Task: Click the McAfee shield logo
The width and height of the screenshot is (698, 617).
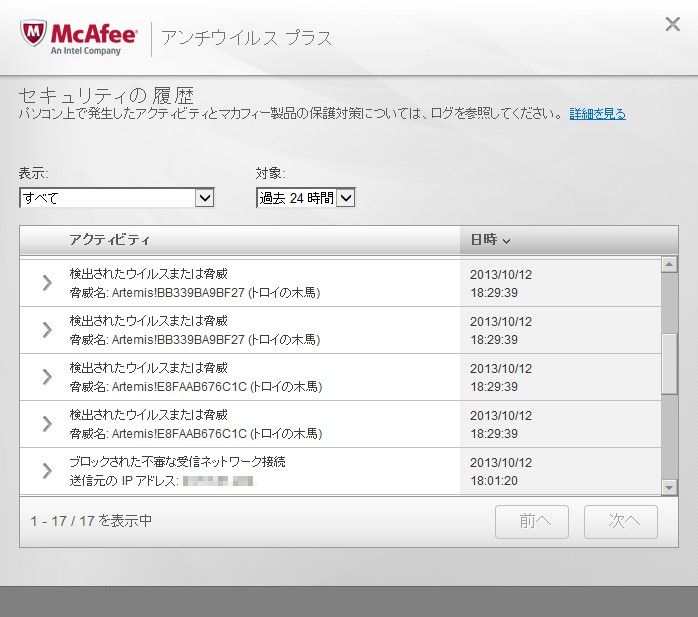Action: coord(33,33)
